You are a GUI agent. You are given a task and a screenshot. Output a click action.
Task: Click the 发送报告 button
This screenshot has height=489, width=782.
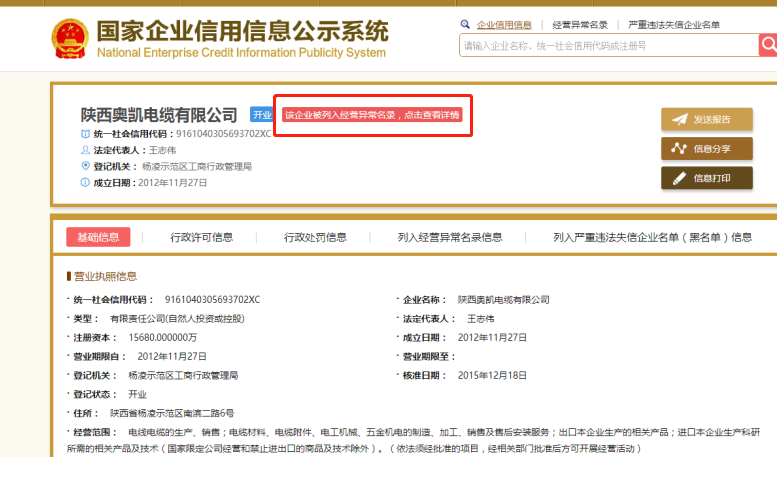tap(707, 119)
